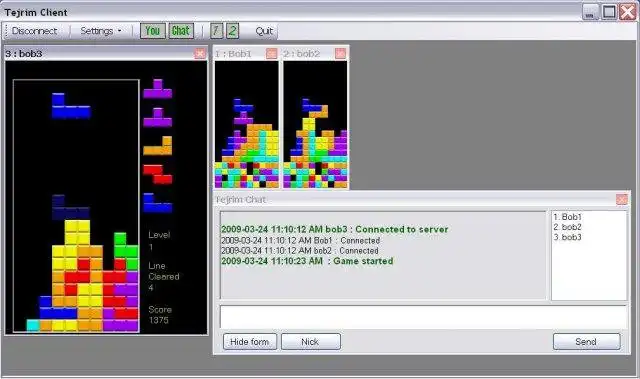
Task: Click the red Z next piece
Action: [158, 174]
